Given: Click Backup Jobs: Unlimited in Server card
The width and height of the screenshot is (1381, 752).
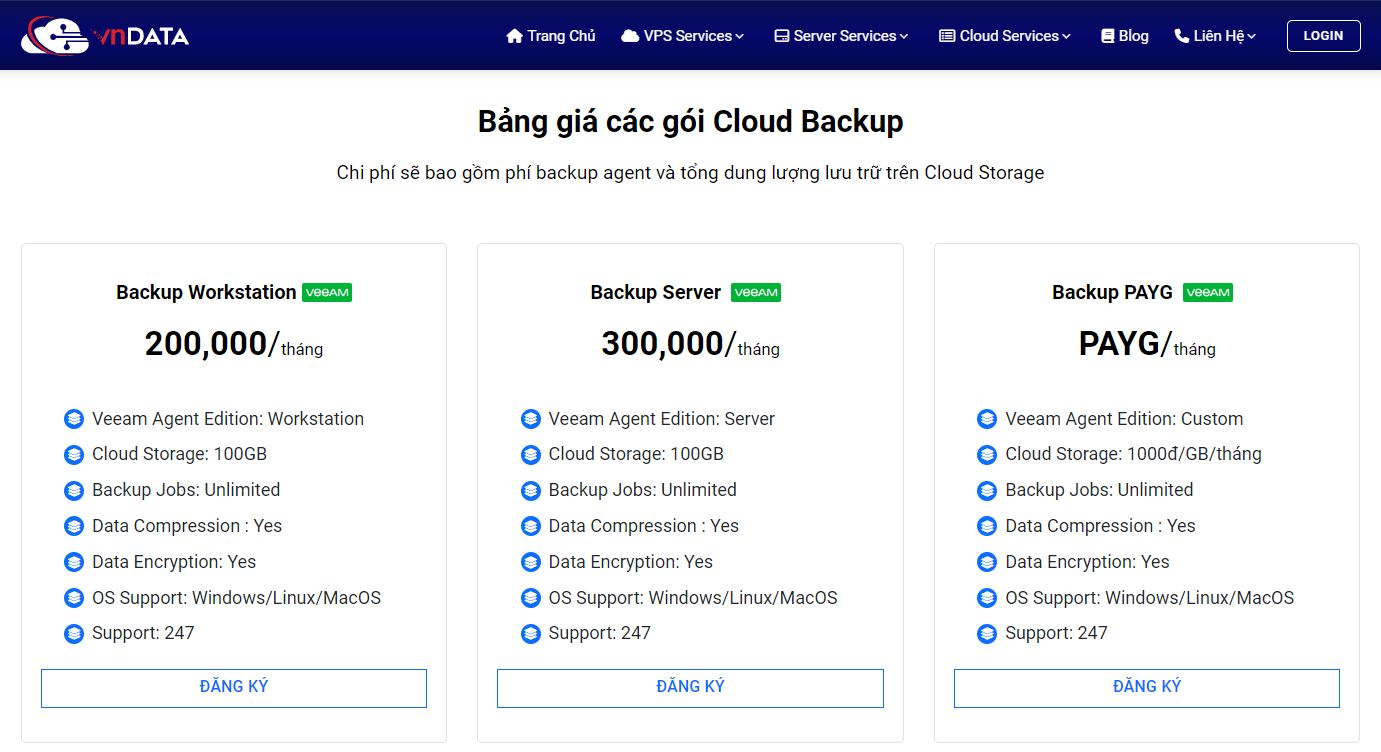Looking at the screenshot, I should point(643,490).
